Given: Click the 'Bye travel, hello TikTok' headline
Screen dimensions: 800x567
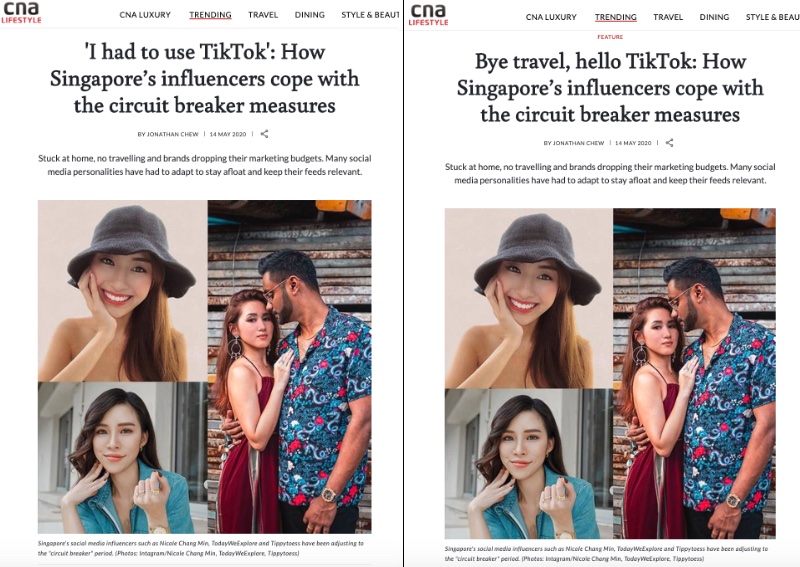Looking at the screenshot, I should pos(610,88).
